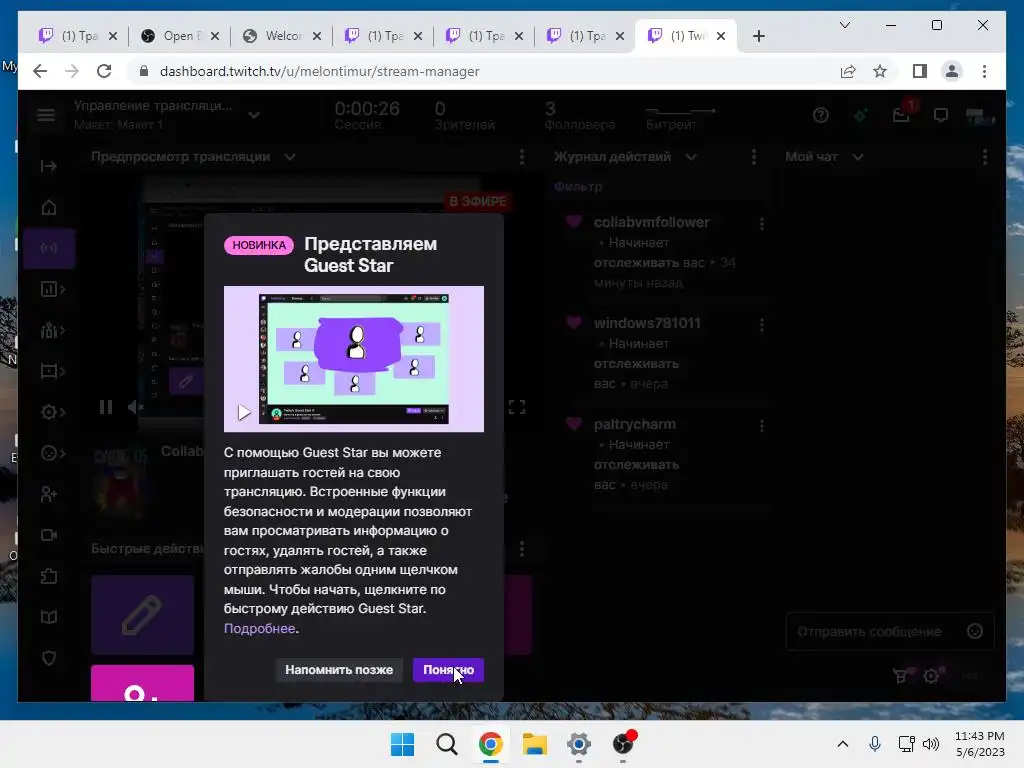Viewport: 1024px width, 768px height.
Task: Open OBS Studio from the taskbar
Action: click(x=624, y=744)
